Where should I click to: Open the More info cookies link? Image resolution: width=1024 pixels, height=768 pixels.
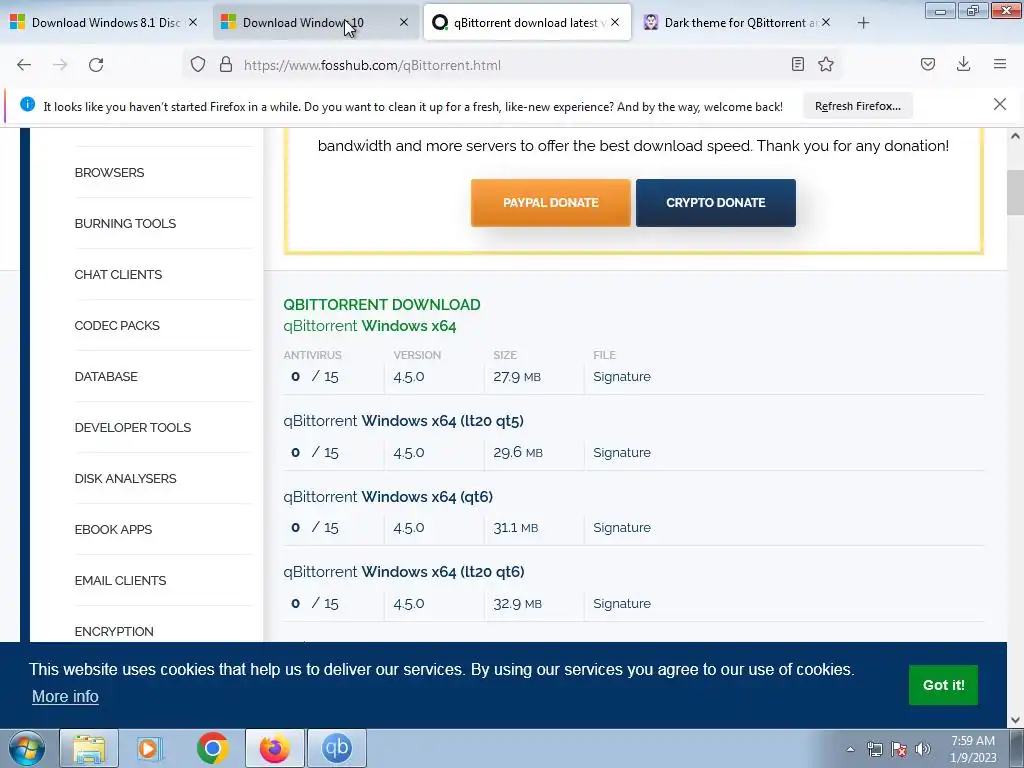[65, 697]
